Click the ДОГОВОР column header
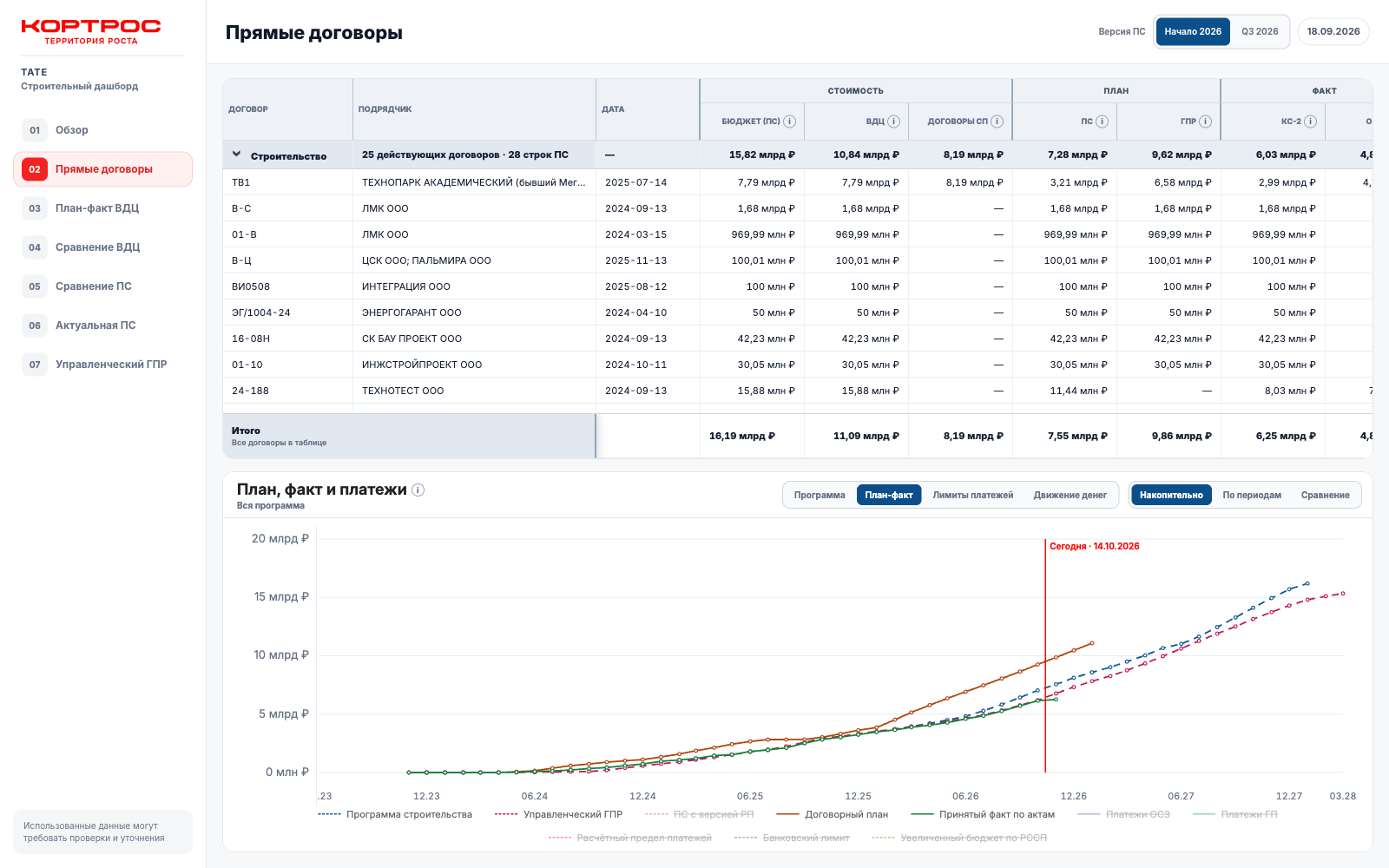Image resolution: width=1389 pixels, height=868 pixels. [x=287, y=109]
